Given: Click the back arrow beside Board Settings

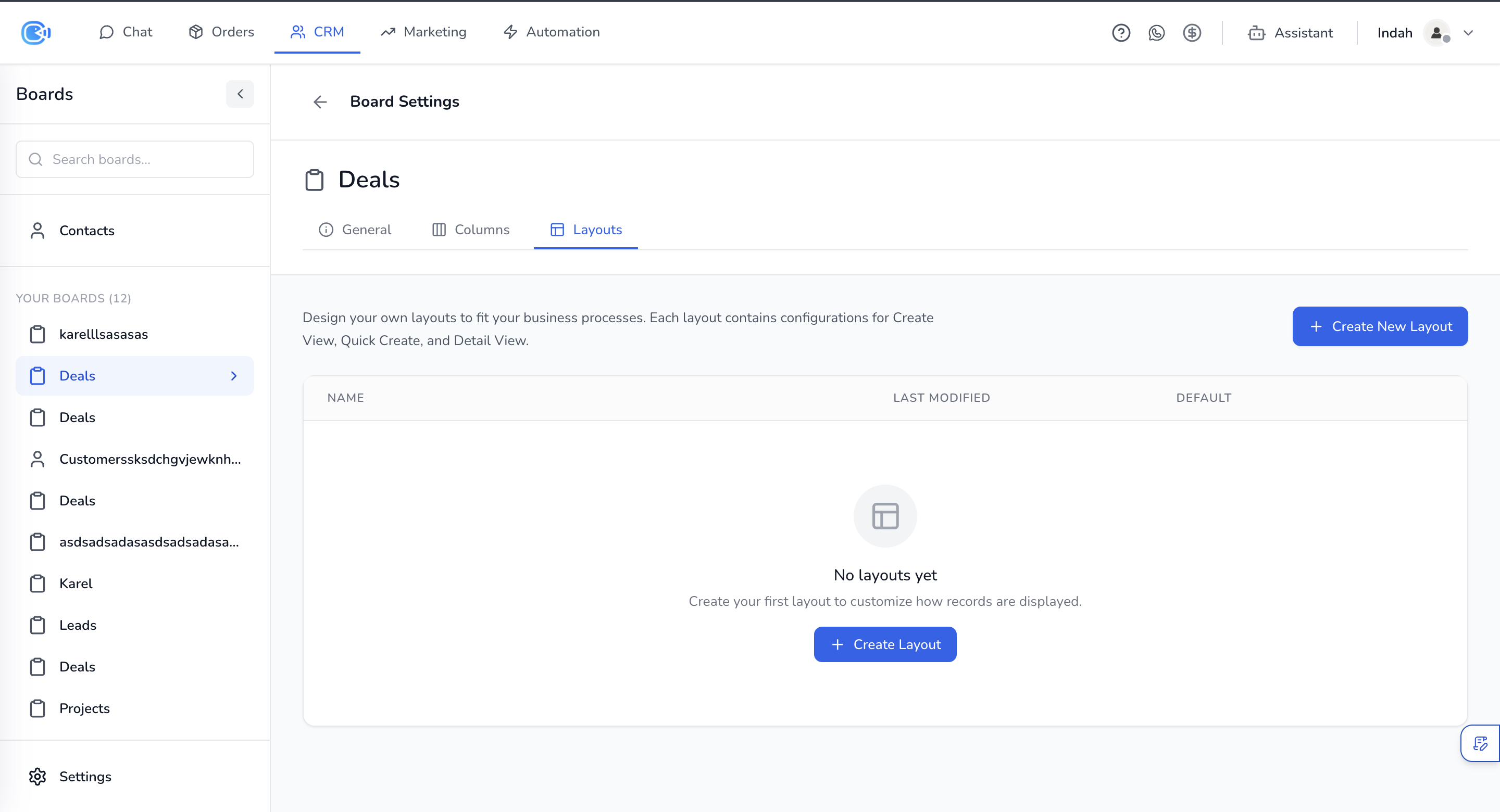Looking at the screenshot, I should click(320, 102).
